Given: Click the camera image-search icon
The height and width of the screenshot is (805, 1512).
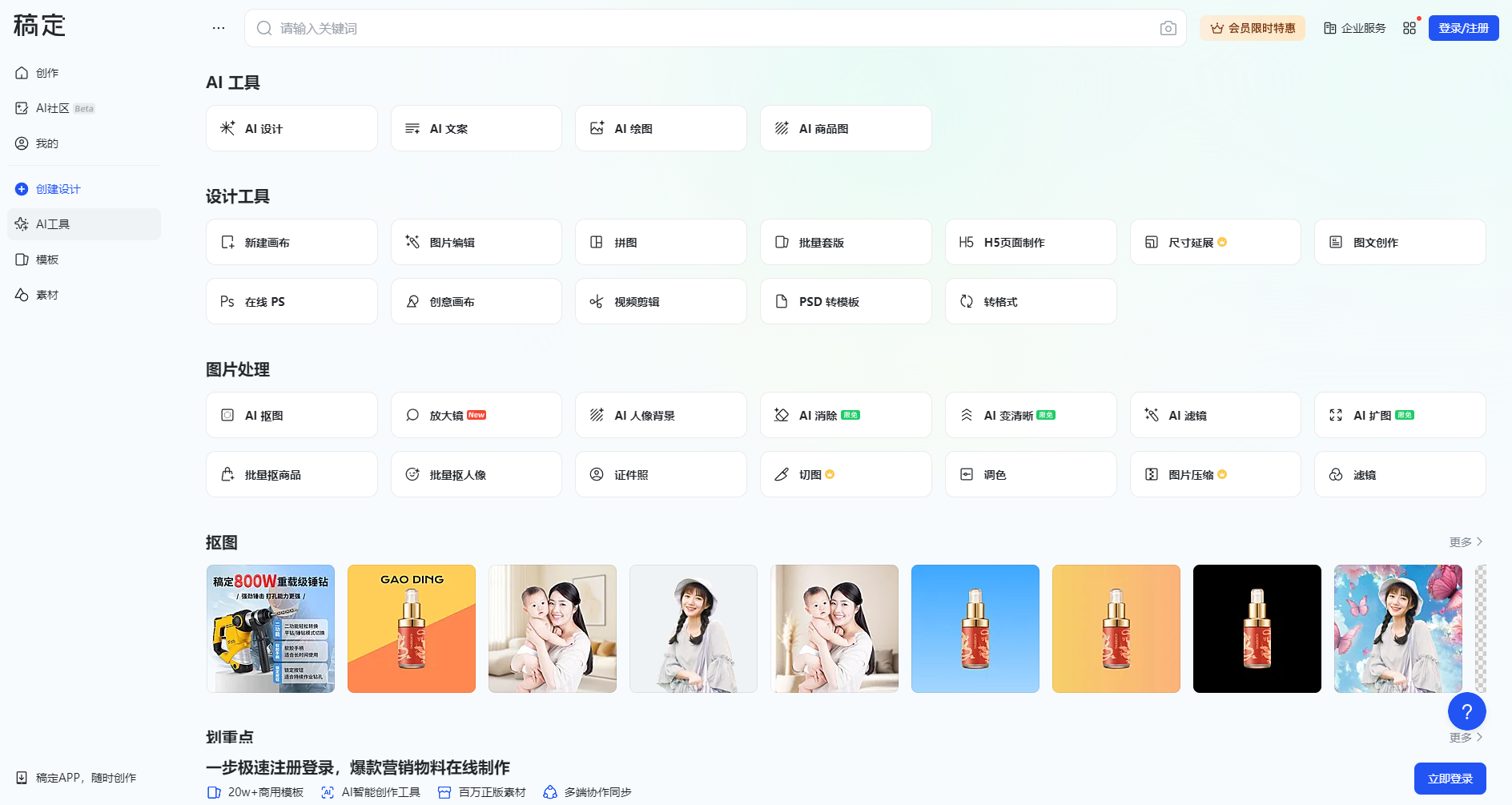Looking at the screenshot, I should [x=1168, y=28].
